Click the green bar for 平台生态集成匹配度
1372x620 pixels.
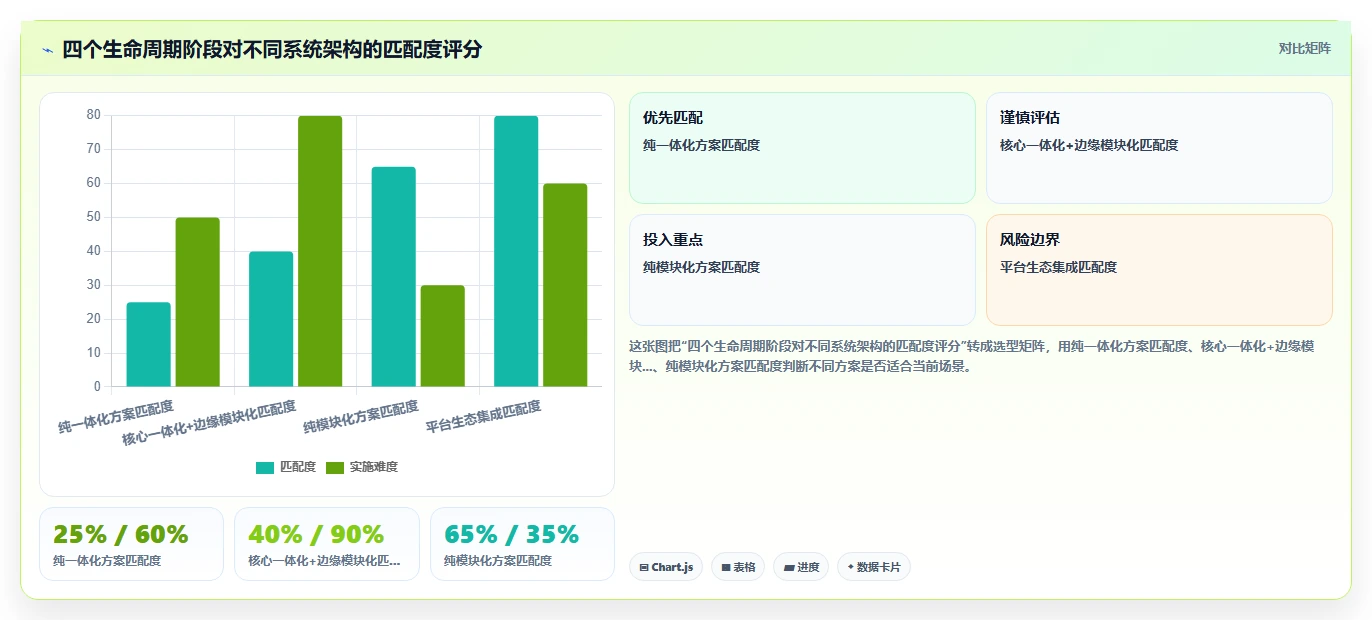coord(565,285)
